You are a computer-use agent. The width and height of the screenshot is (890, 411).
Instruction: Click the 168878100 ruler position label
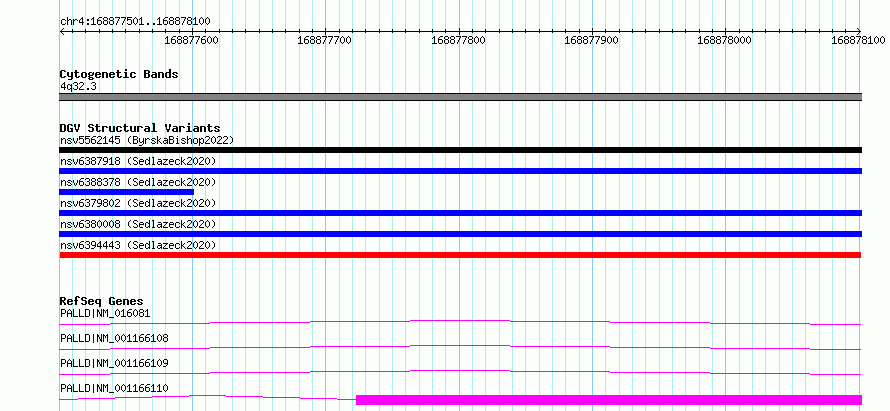click(858, 40)
